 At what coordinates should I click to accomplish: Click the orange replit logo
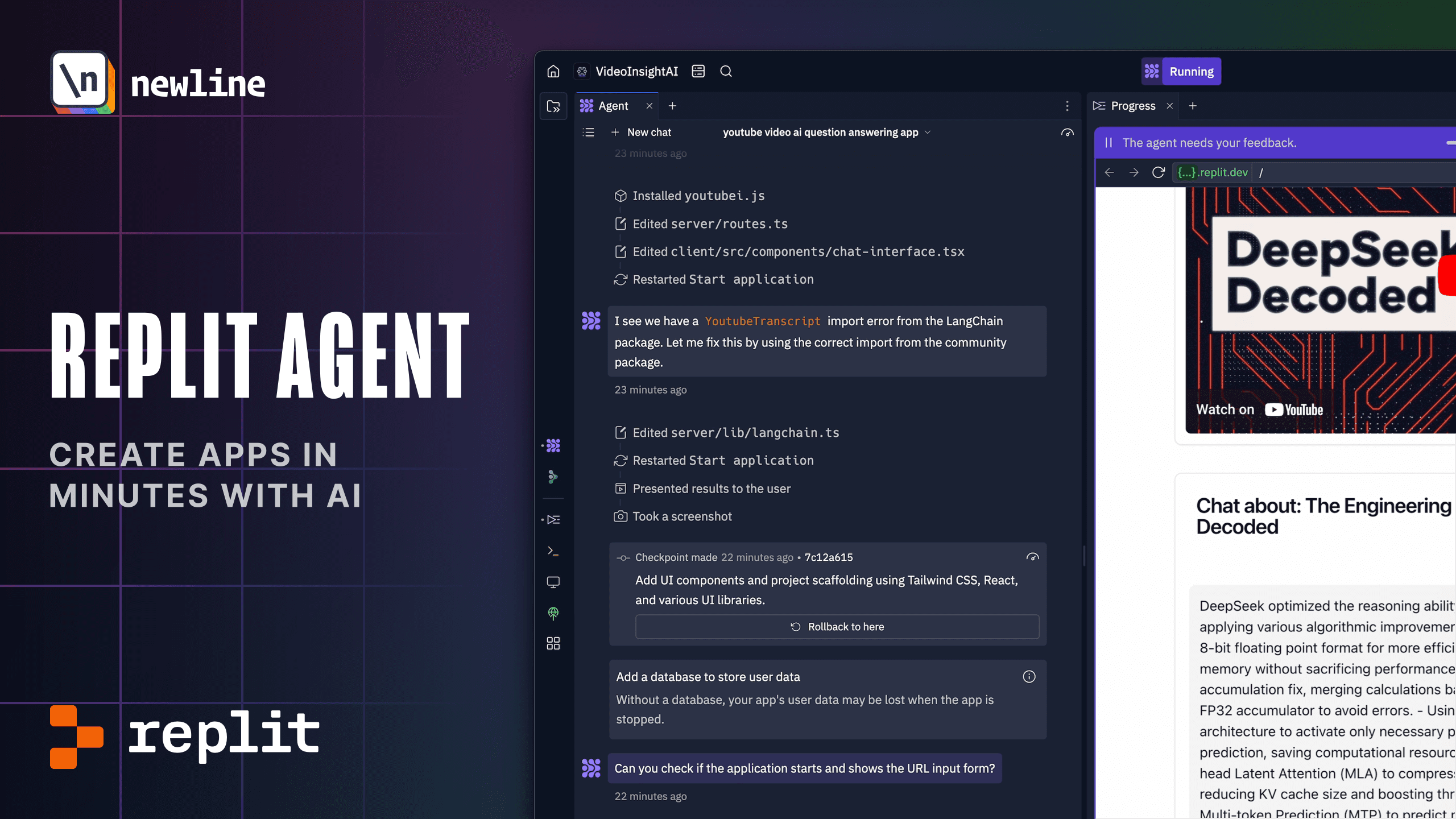tap(185, 737)
